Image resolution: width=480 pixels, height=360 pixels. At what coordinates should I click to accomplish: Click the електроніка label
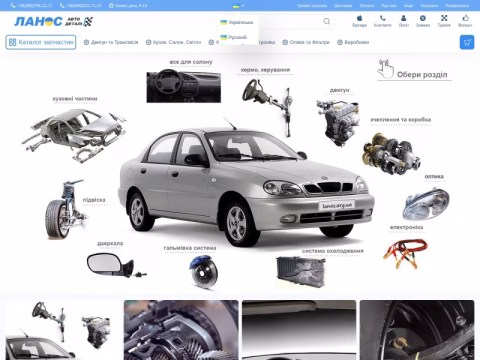(406, 227)
